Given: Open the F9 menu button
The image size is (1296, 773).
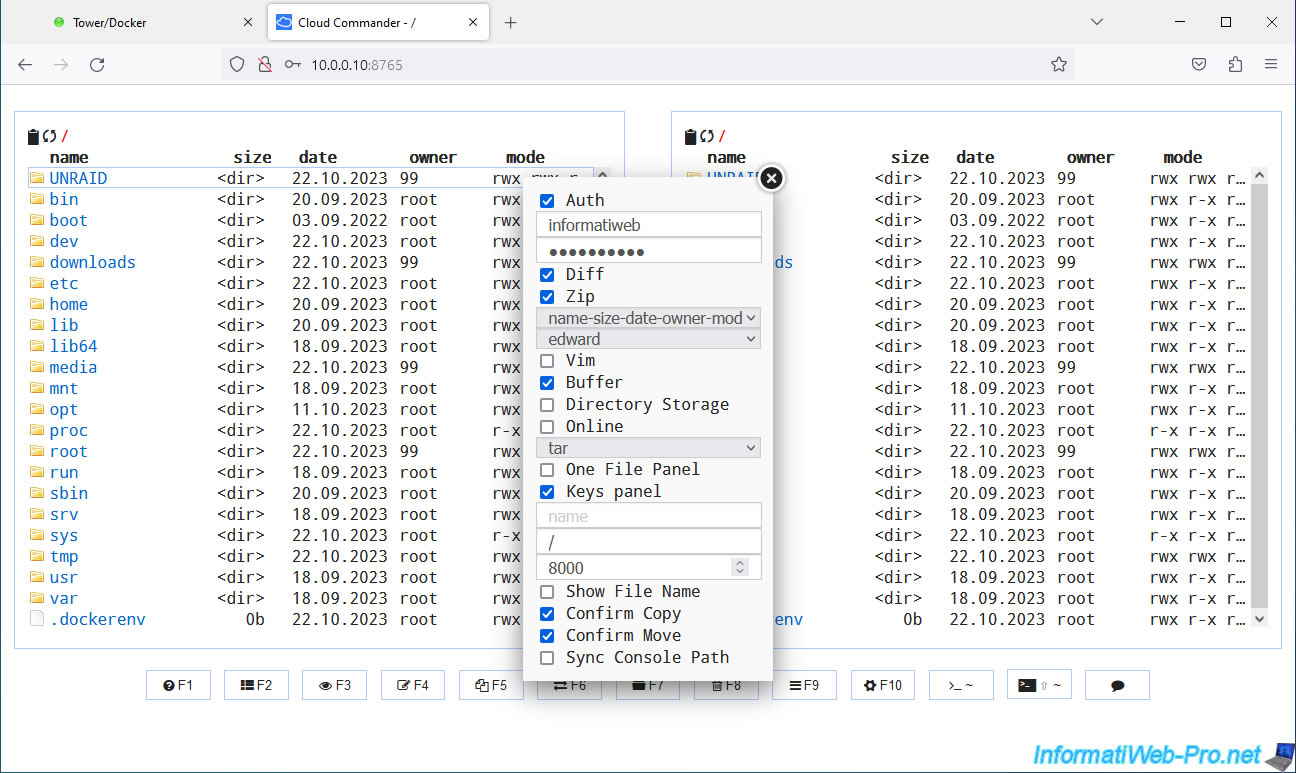Looking at the screenshot, I should [804, 685].
